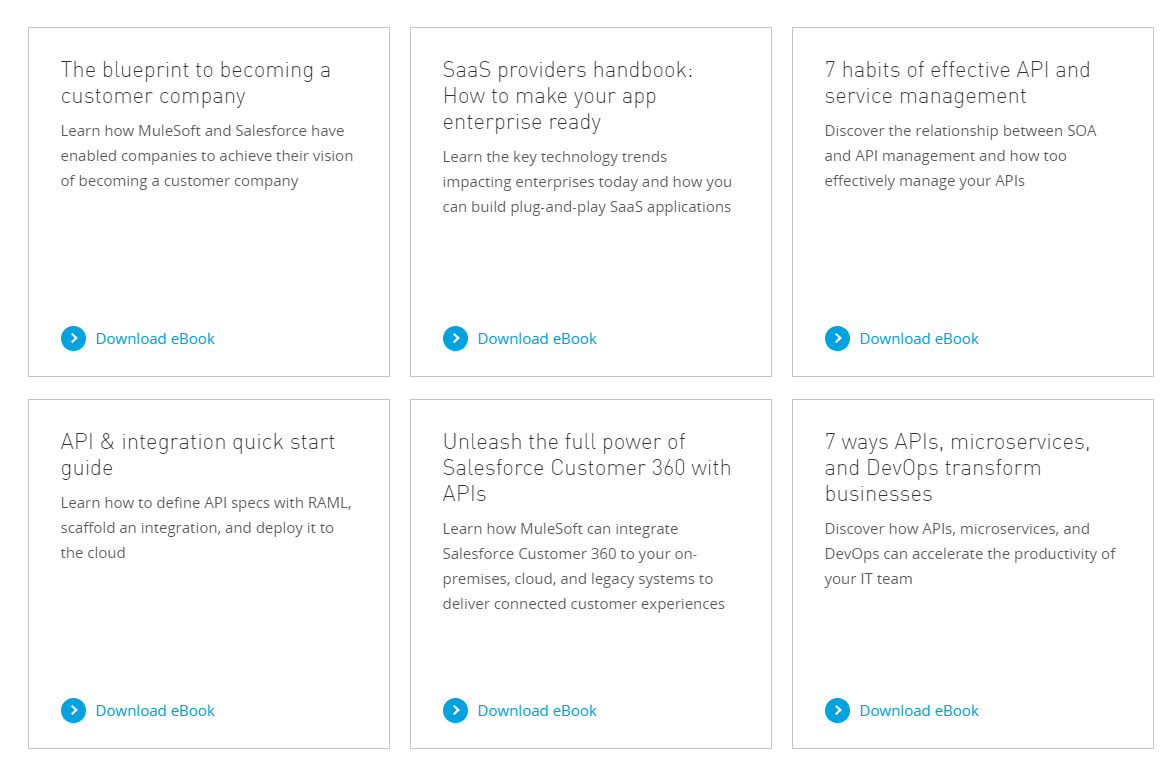1175x766 pixels.
Task: Select 'API & integration quick start guide' heading
Action: click(198, 454)
